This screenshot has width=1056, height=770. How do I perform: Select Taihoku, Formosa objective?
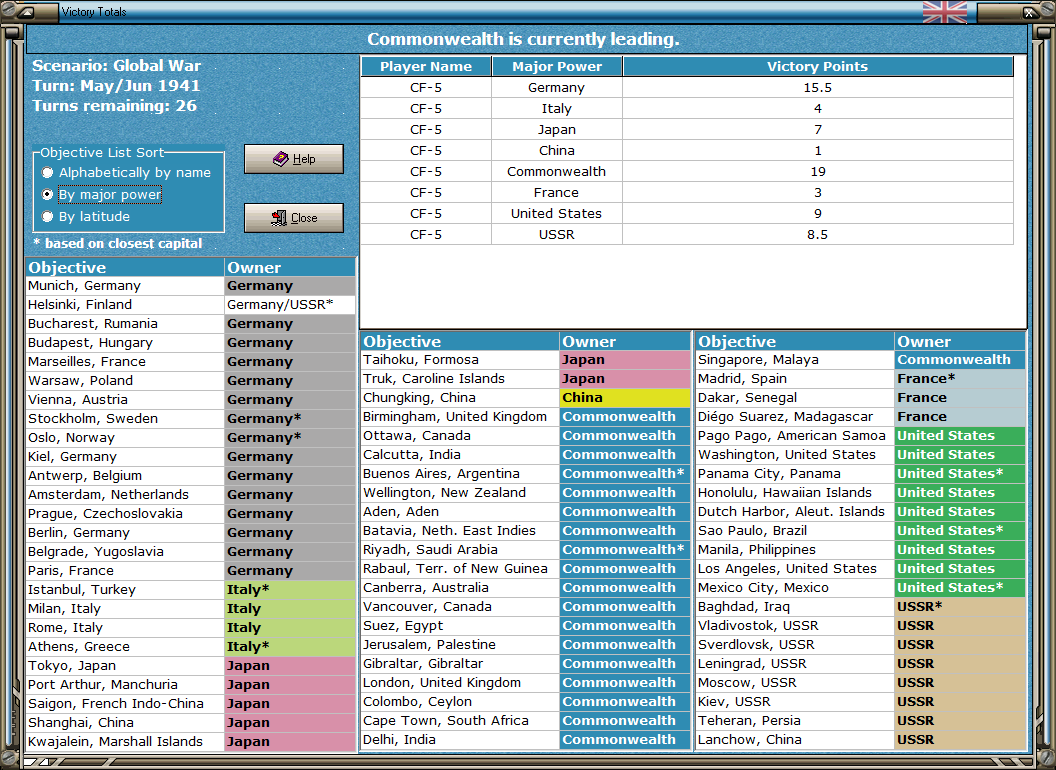[x=460, y=360]
